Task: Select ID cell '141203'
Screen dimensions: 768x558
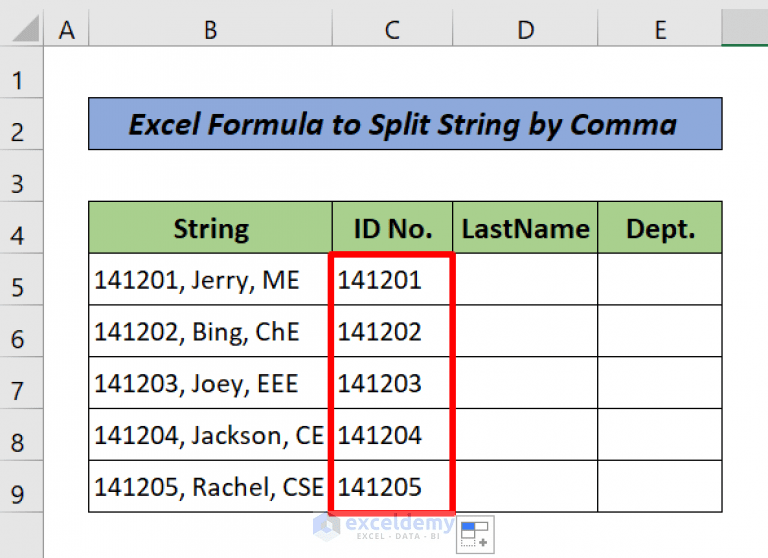Action: tap(392, 383)
